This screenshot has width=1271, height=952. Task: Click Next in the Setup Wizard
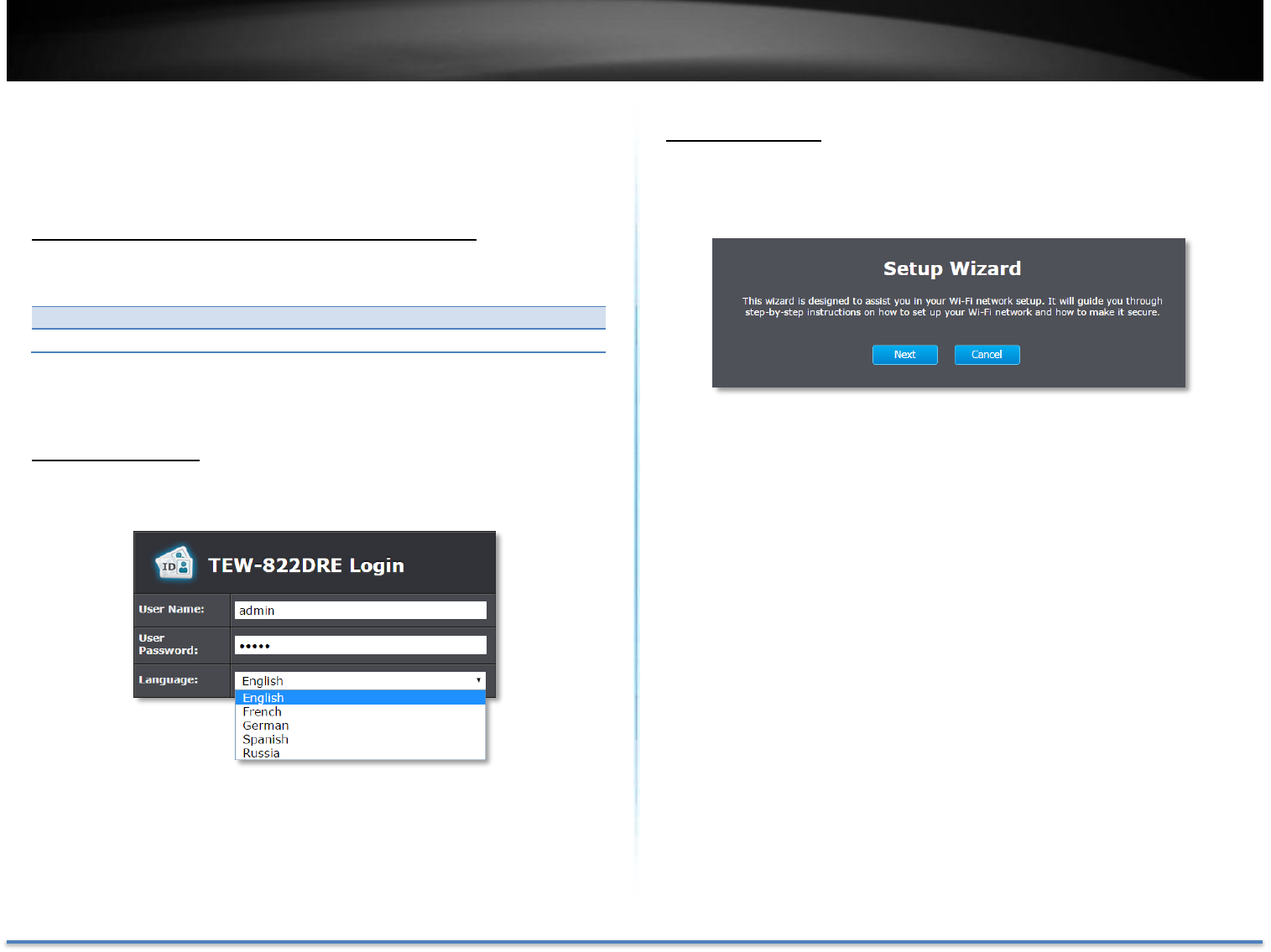[904, 355]
